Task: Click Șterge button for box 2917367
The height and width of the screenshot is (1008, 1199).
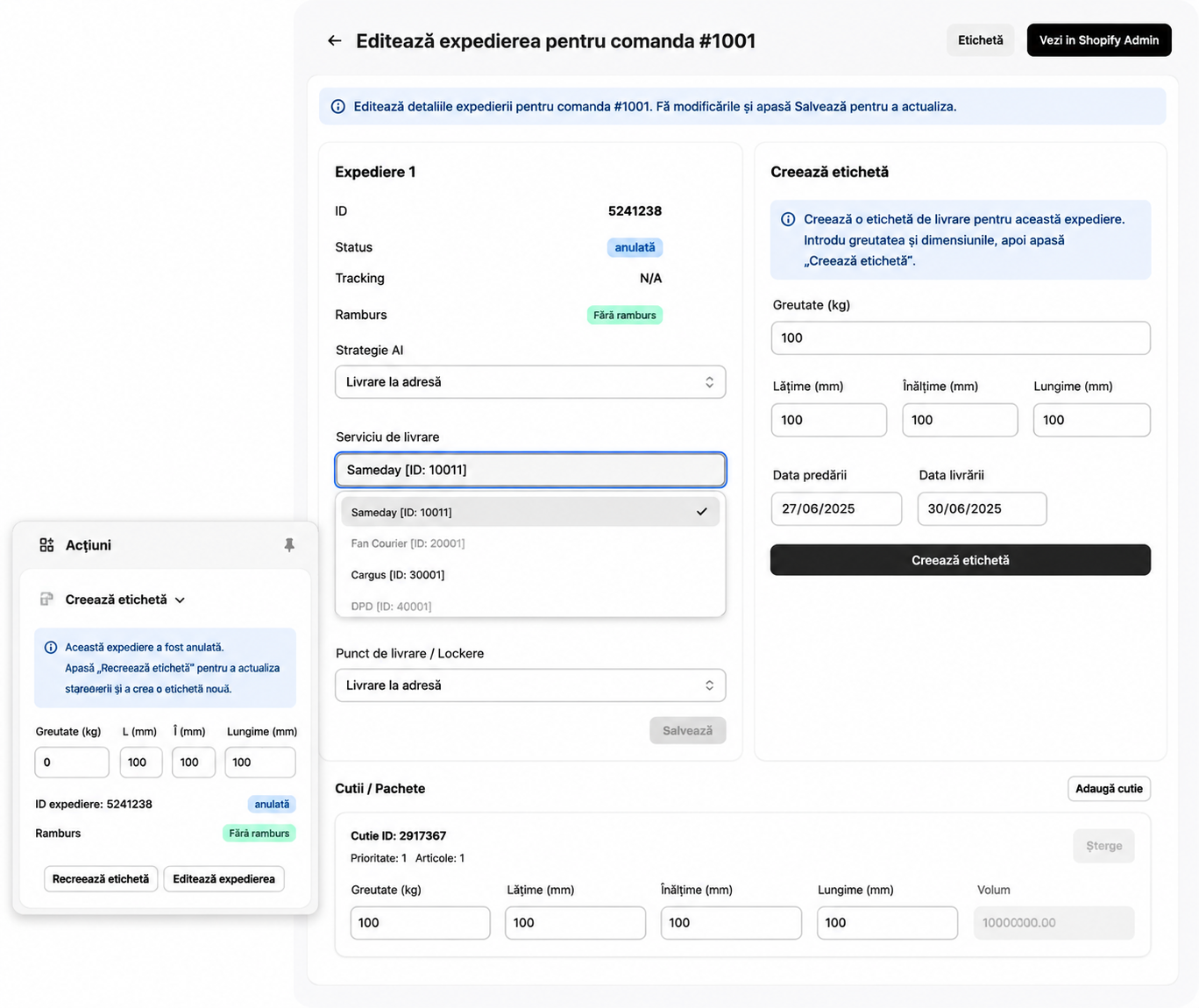Action: point(1103,846)
